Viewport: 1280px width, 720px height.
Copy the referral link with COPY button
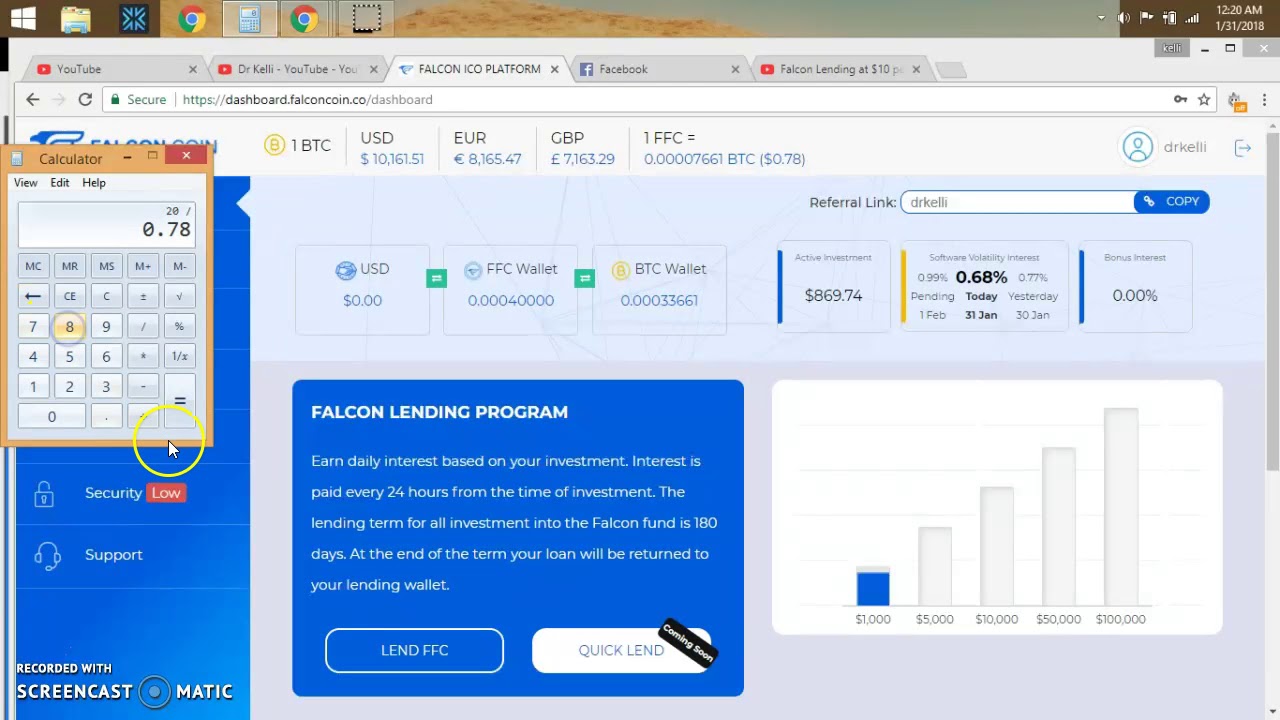click(x=1172, y=201)
